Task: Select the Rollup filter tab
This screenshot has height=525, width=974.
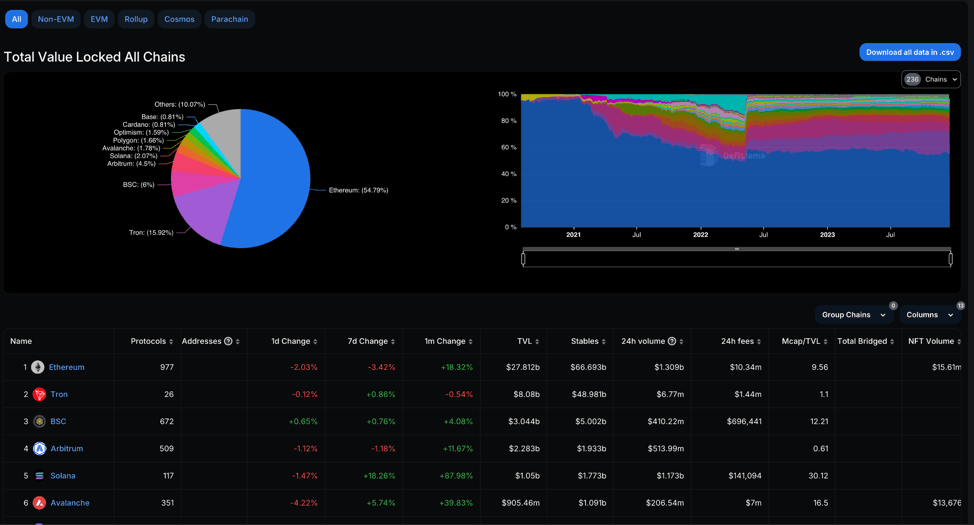Action: (x=136, y=19)
